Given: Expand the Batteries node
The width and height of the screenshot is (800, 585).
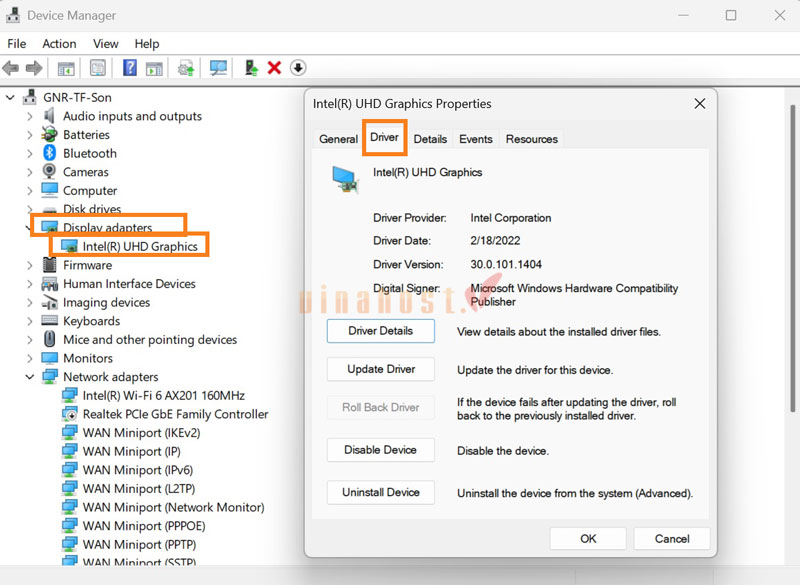Looking at the screenshot, I should point(30,135).
